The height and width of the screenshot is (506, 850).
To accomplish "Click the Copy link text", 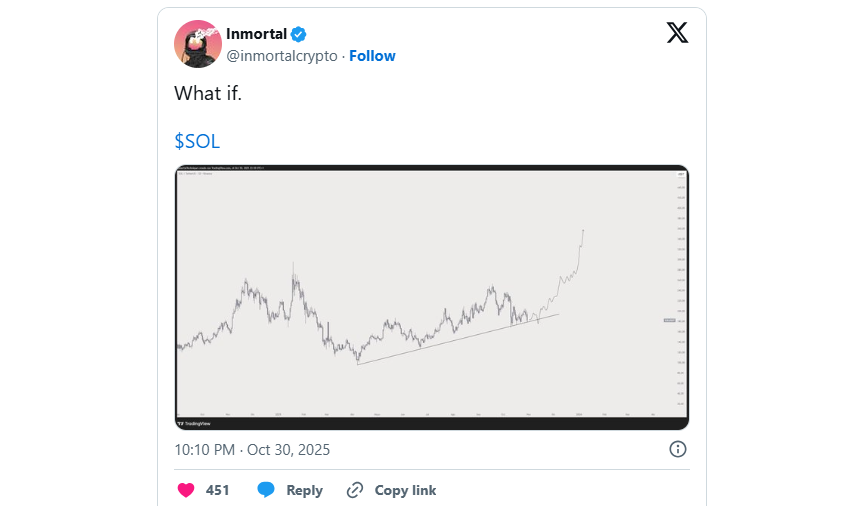I will point(405,490).
